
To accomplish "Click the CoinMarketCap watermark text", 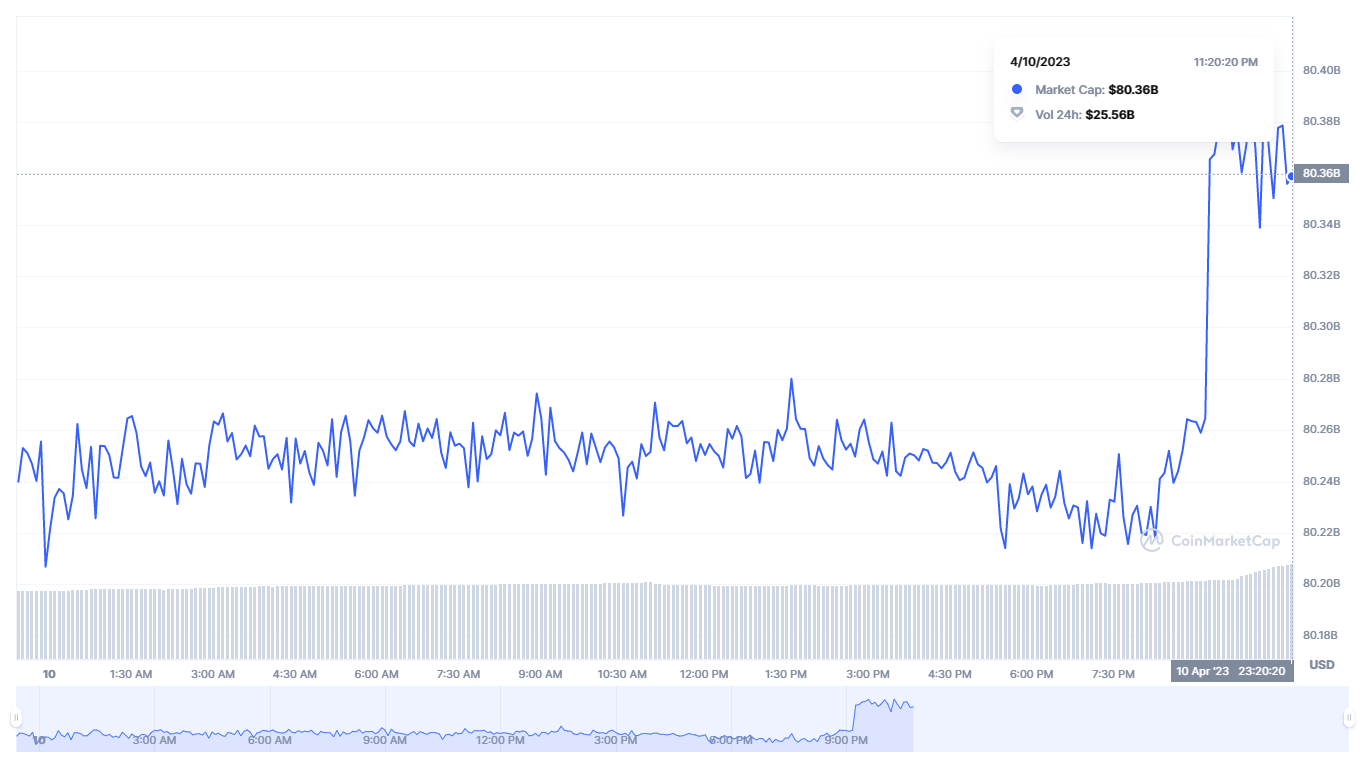I will 1225,541.
